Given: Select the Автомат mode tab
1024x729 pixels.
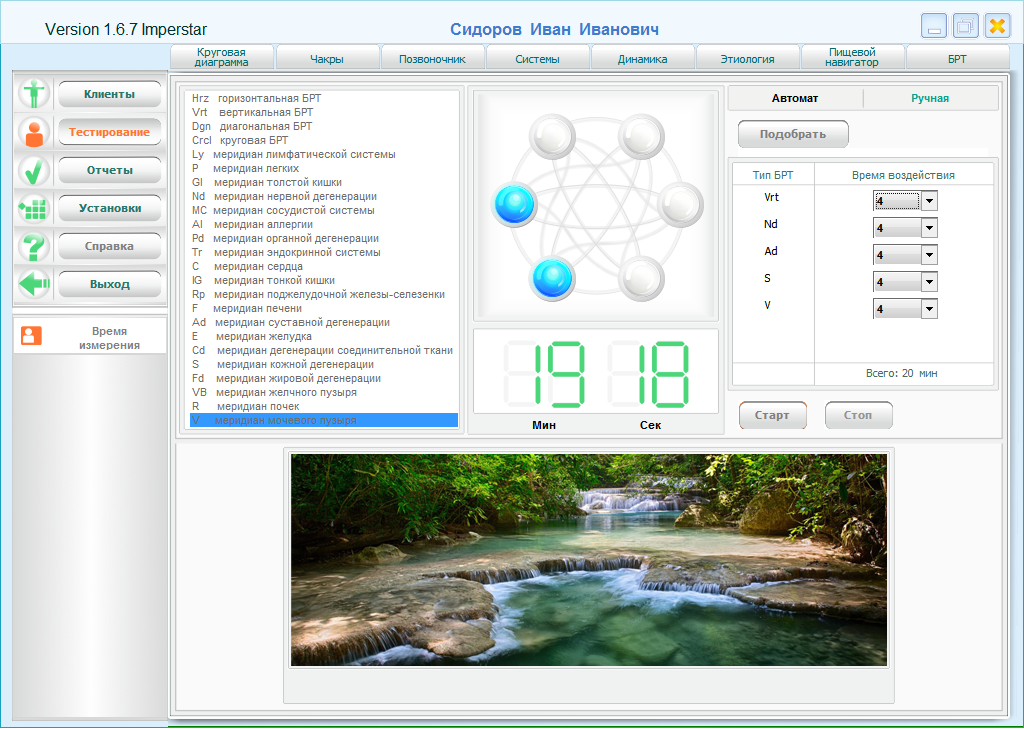Looking at the screenshot, I should tap(795, 98).
